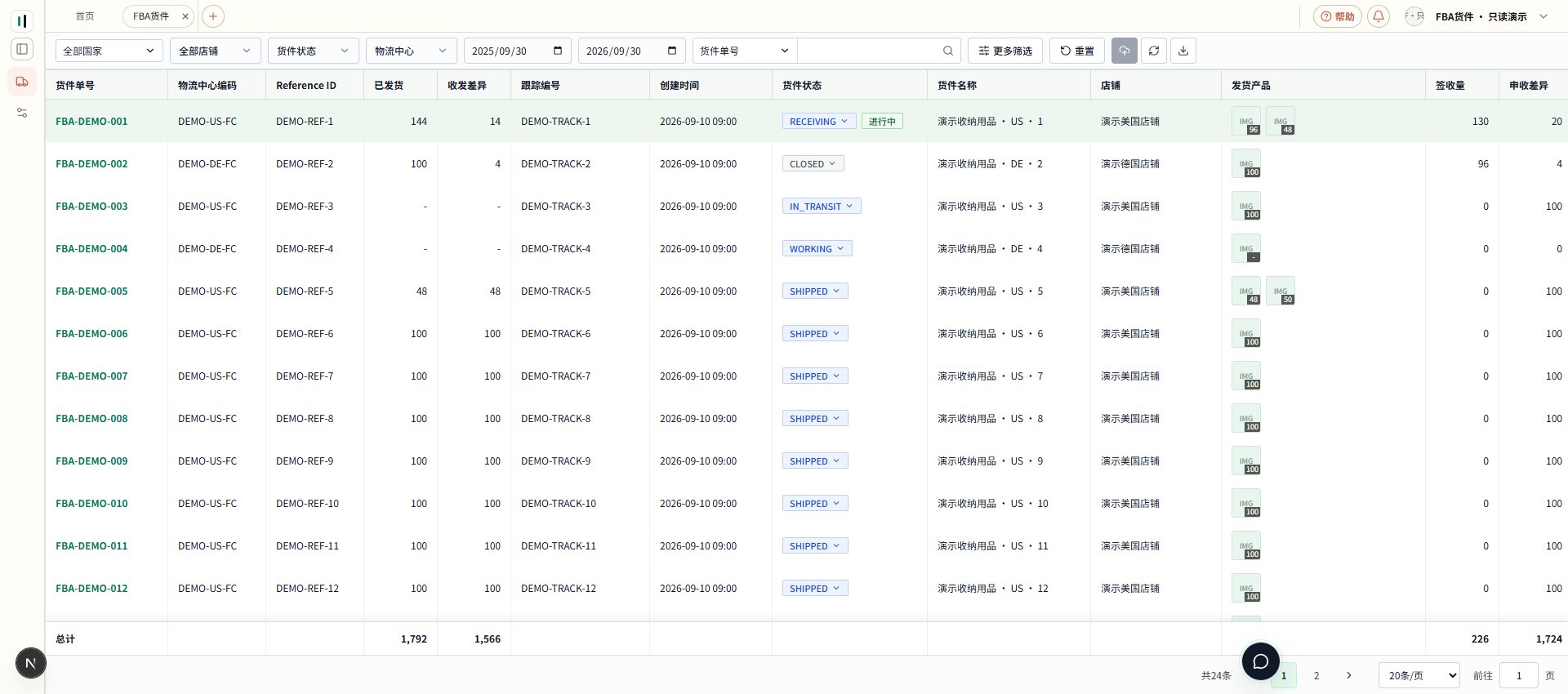Click the grey cloud sync icon button
This screenshot has width=1568, height=694.
[x=1125, y=51]
